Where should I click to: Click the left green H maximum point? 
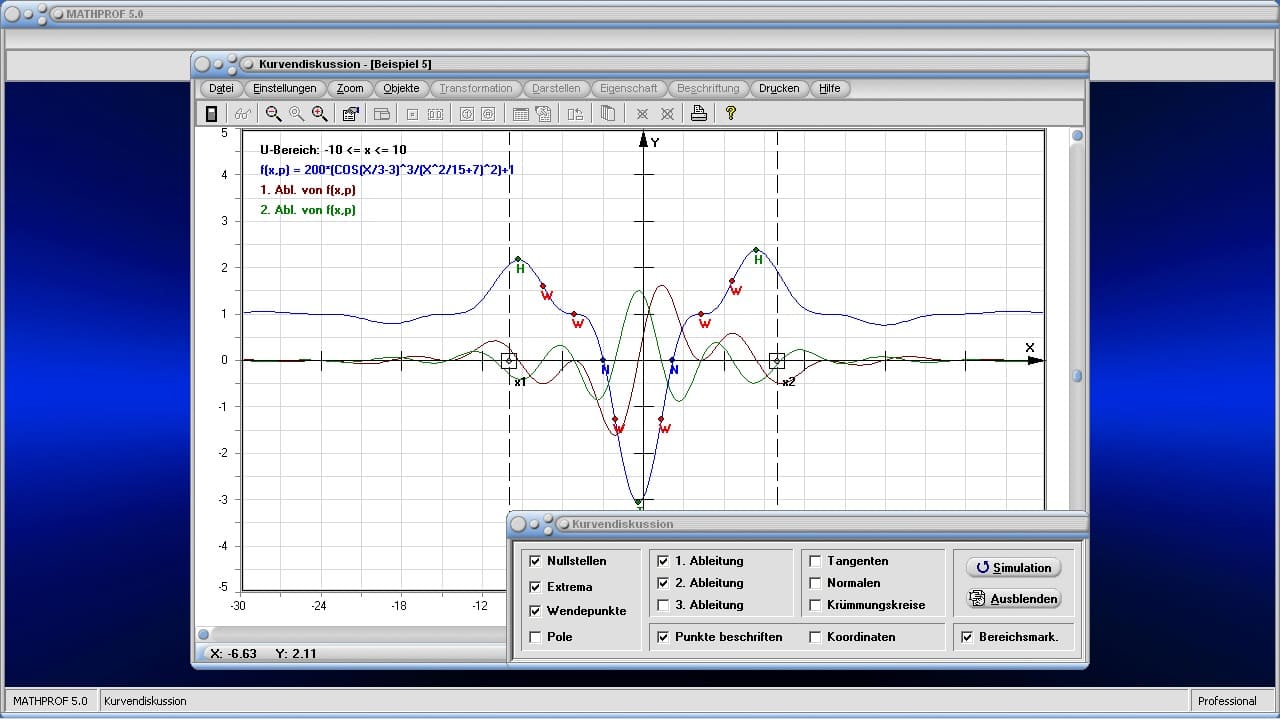tap(518, 259)
